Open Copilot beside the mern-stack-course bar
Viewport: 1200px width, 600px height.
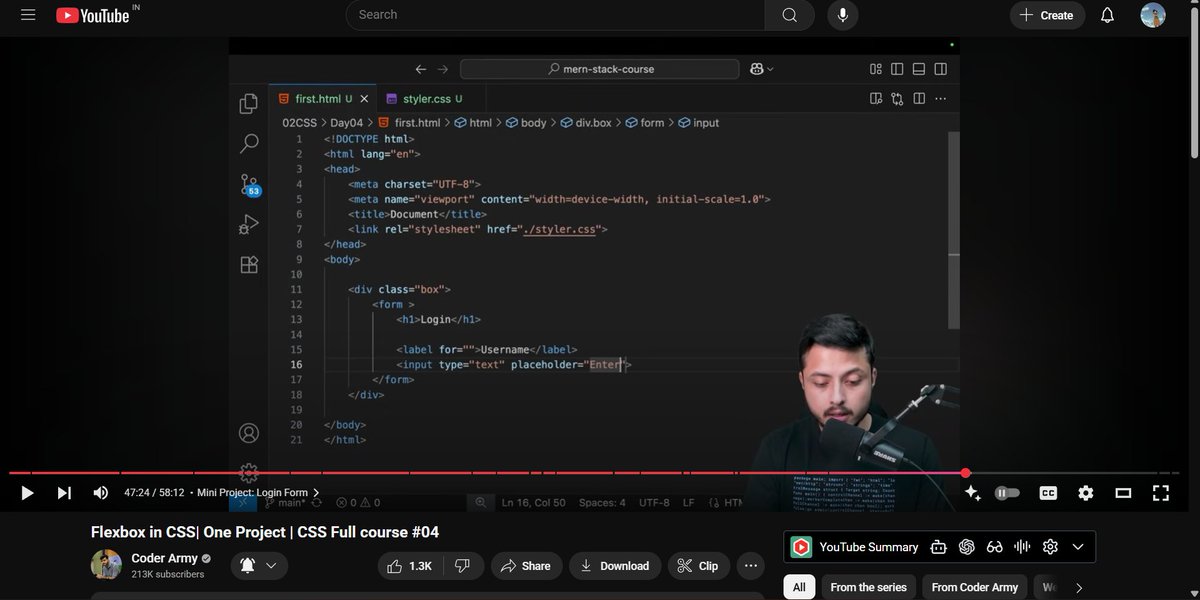pos(757,68)
